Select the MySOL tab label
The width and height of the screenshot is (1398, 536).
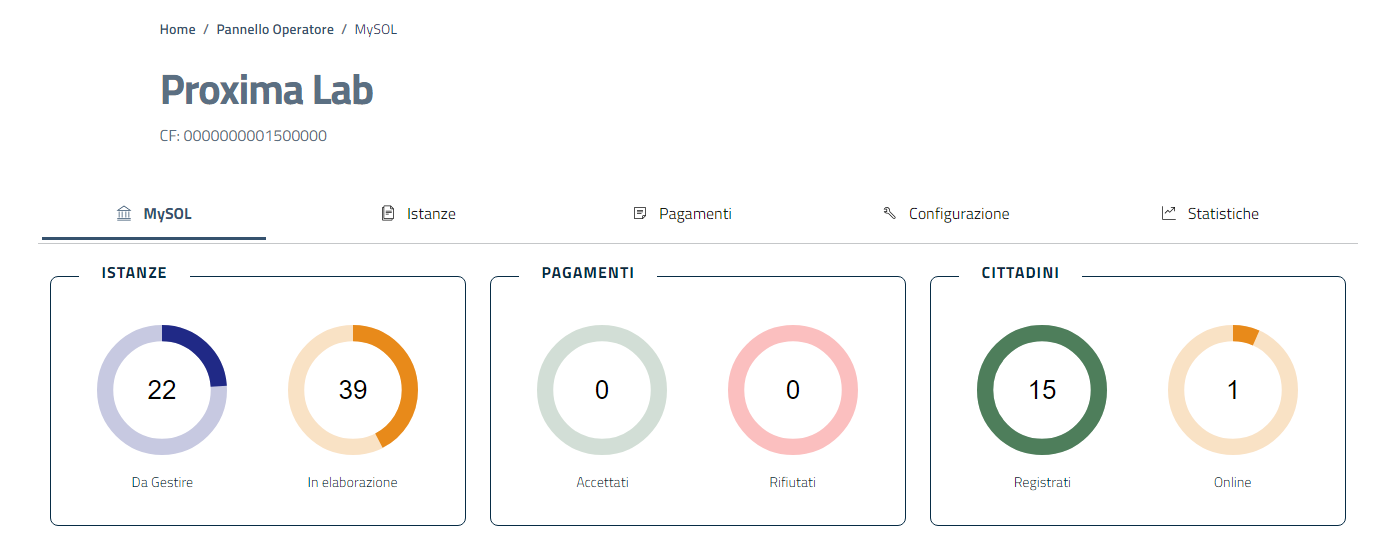(x=167, y=214)
